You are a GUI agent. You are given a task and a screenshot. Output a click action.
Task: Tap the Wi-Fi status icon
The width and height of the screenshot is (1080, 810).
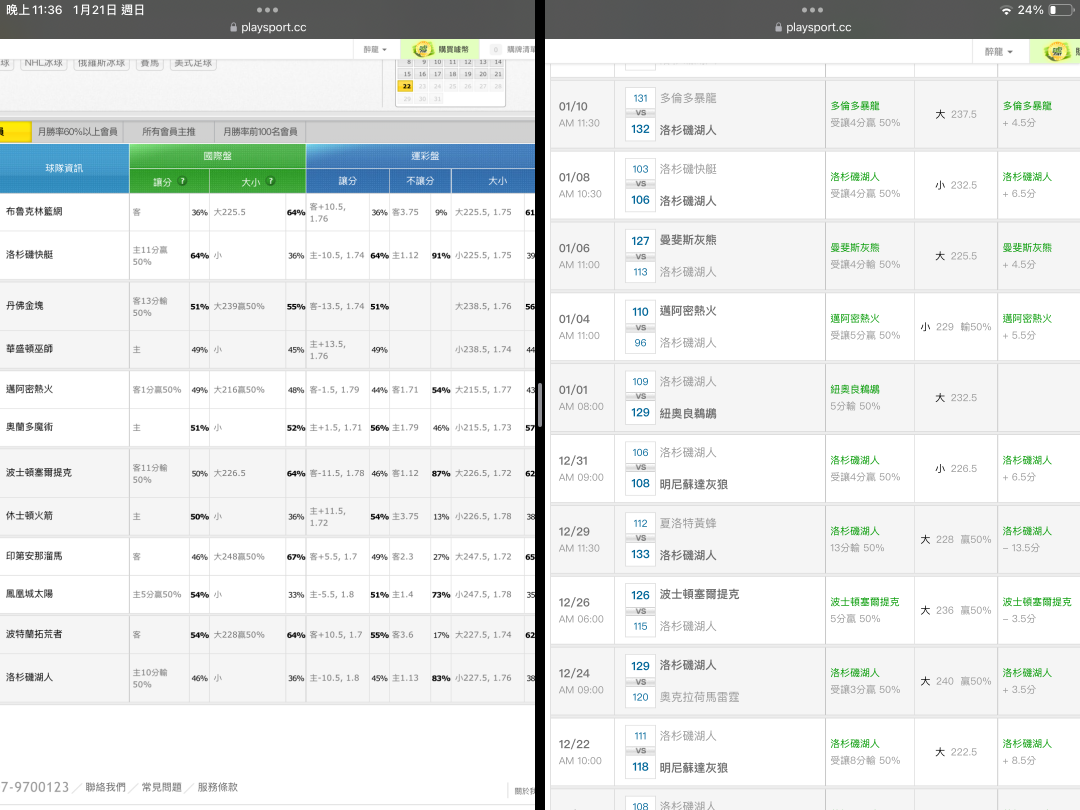1006,10
